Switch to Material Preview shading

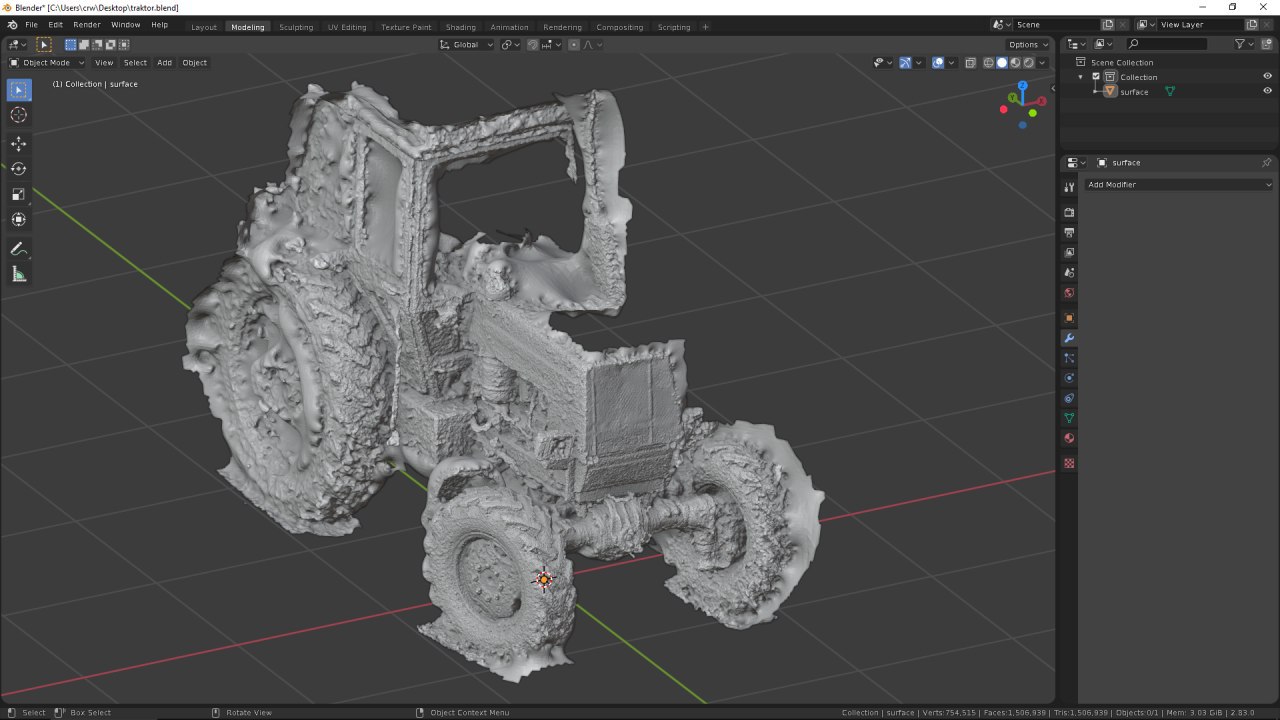tap(1015, 62)
